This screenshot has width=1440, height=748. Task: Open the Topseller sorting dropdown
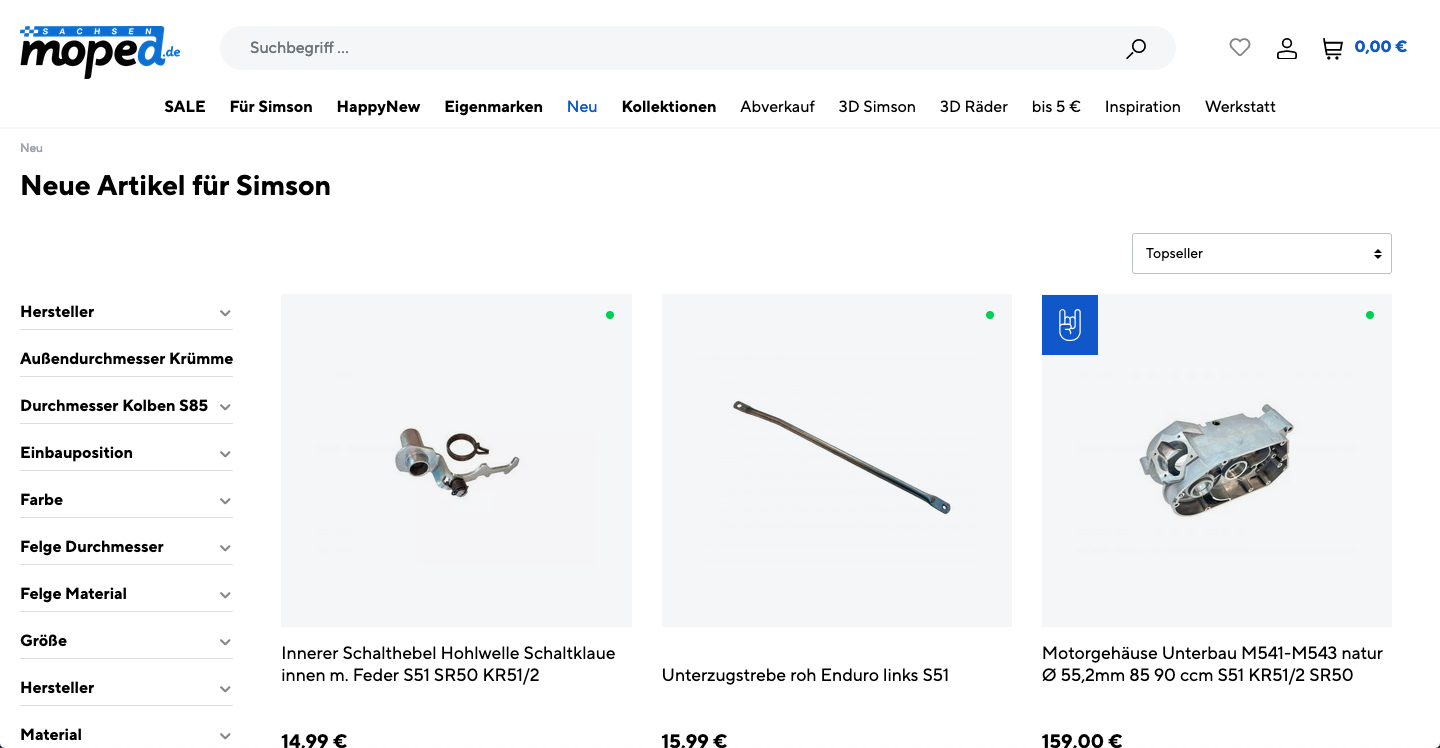tap(1262, 253)
